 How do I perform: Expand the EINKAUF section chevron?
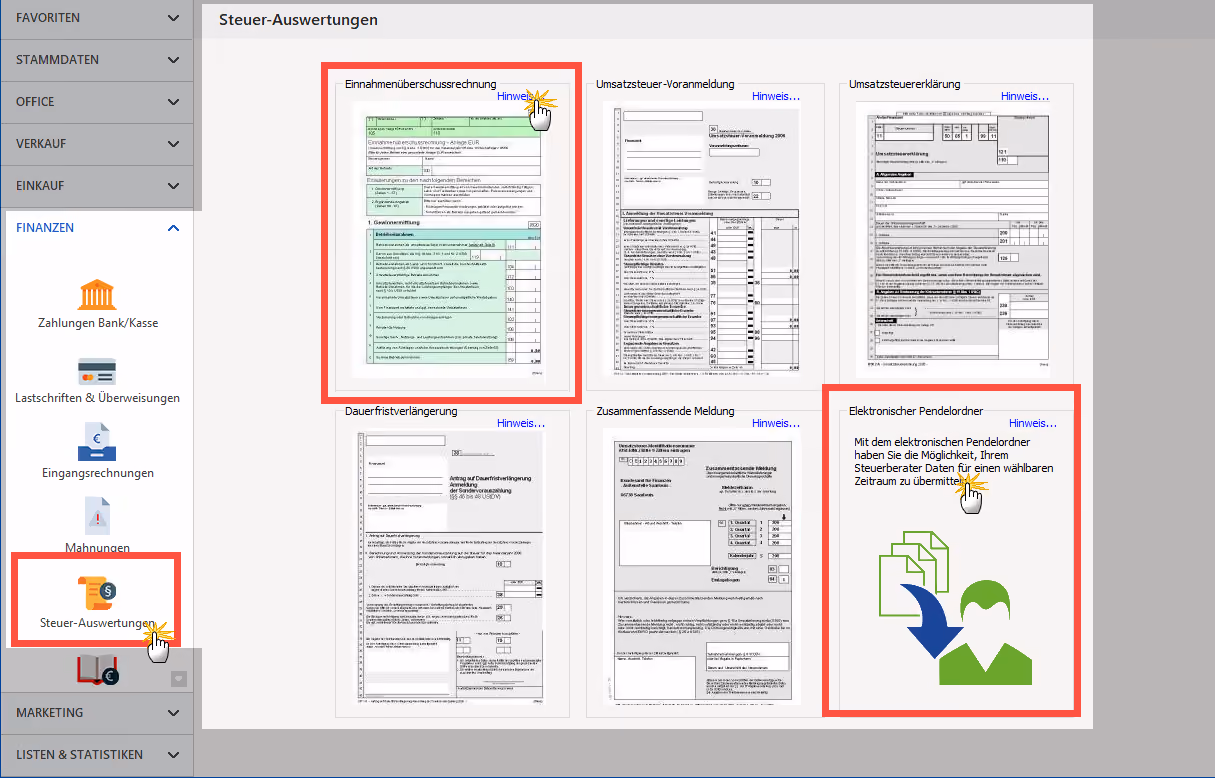(x=174, y=186)
